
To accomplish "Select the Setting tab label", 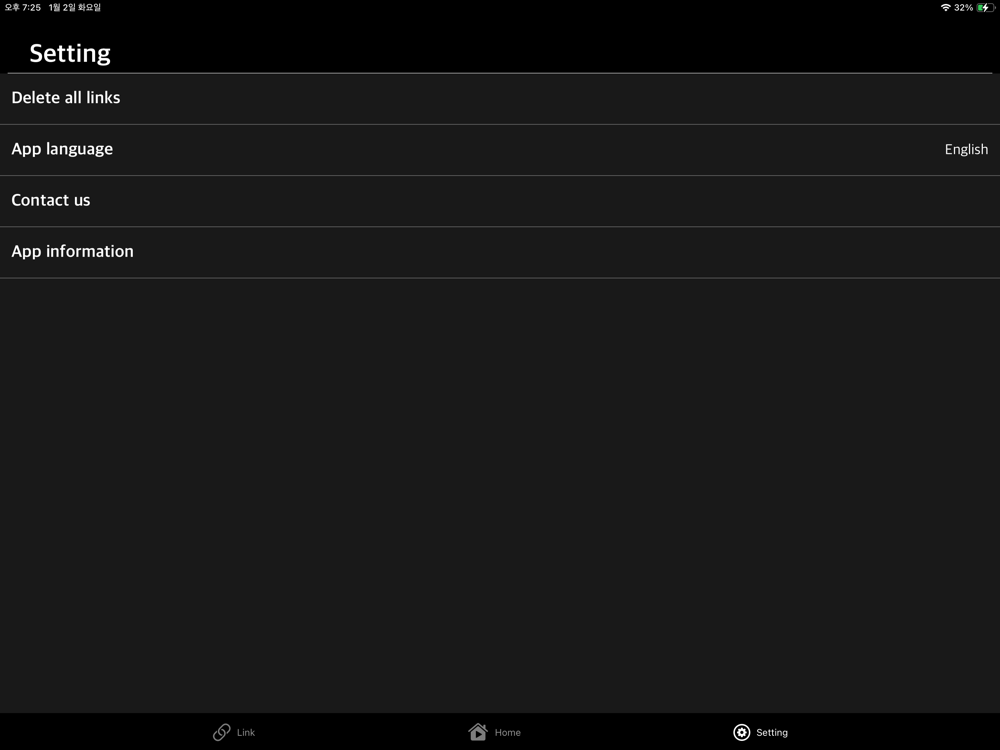I will [772, 733].
